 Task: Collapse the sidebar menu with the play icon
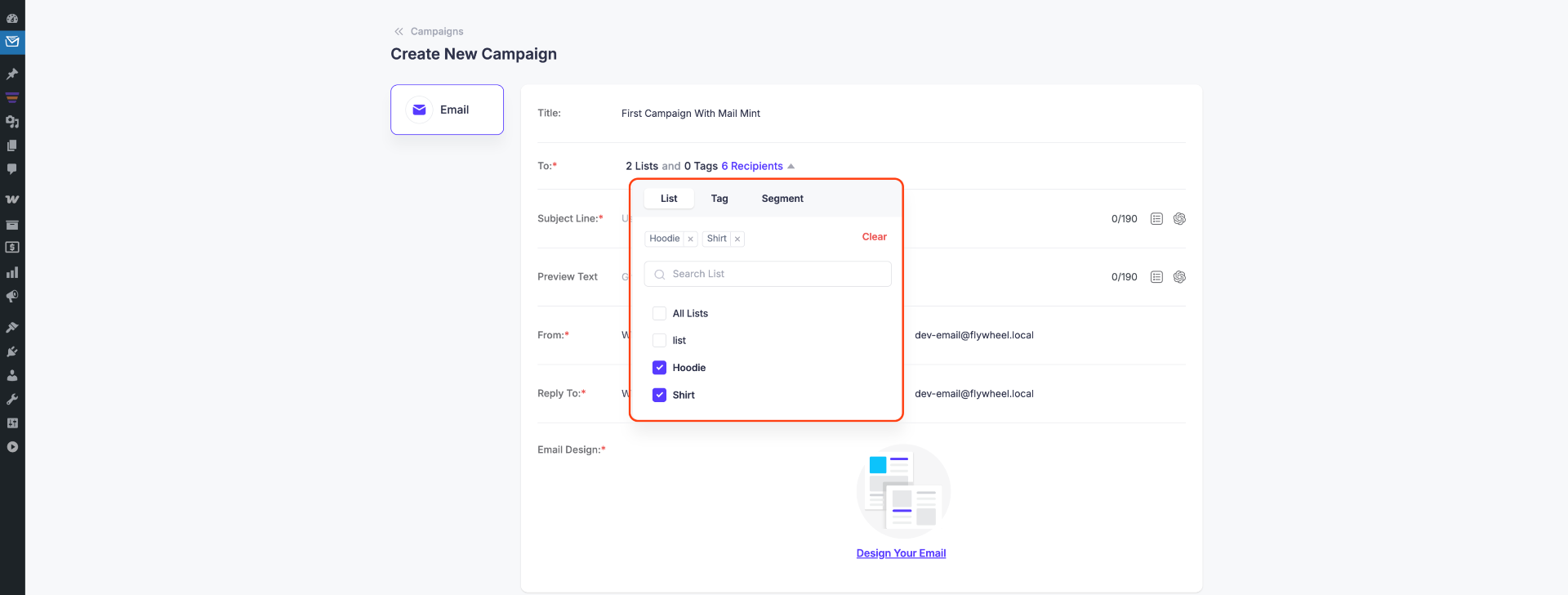(x=12, y=447)
